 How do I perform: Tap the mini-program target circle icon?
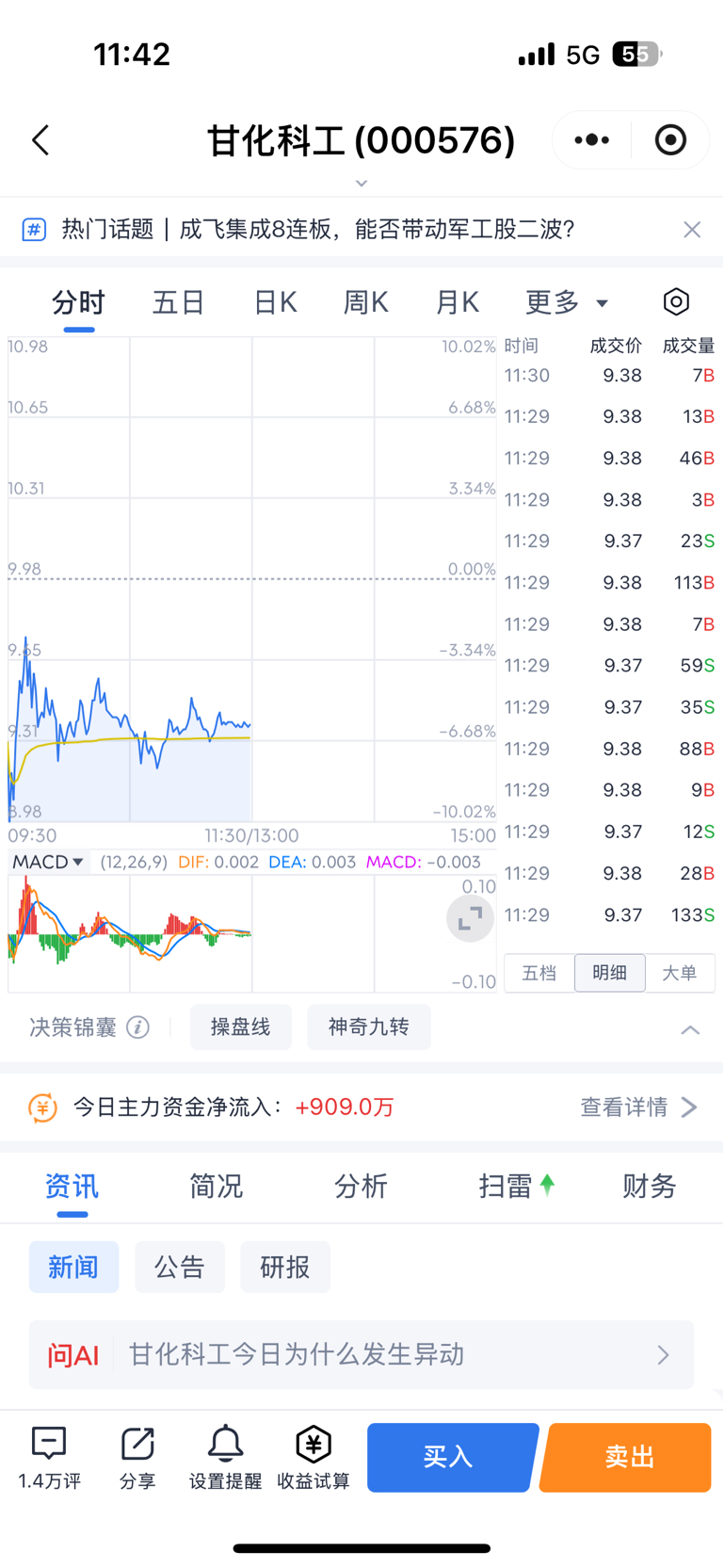pos(670,140)
